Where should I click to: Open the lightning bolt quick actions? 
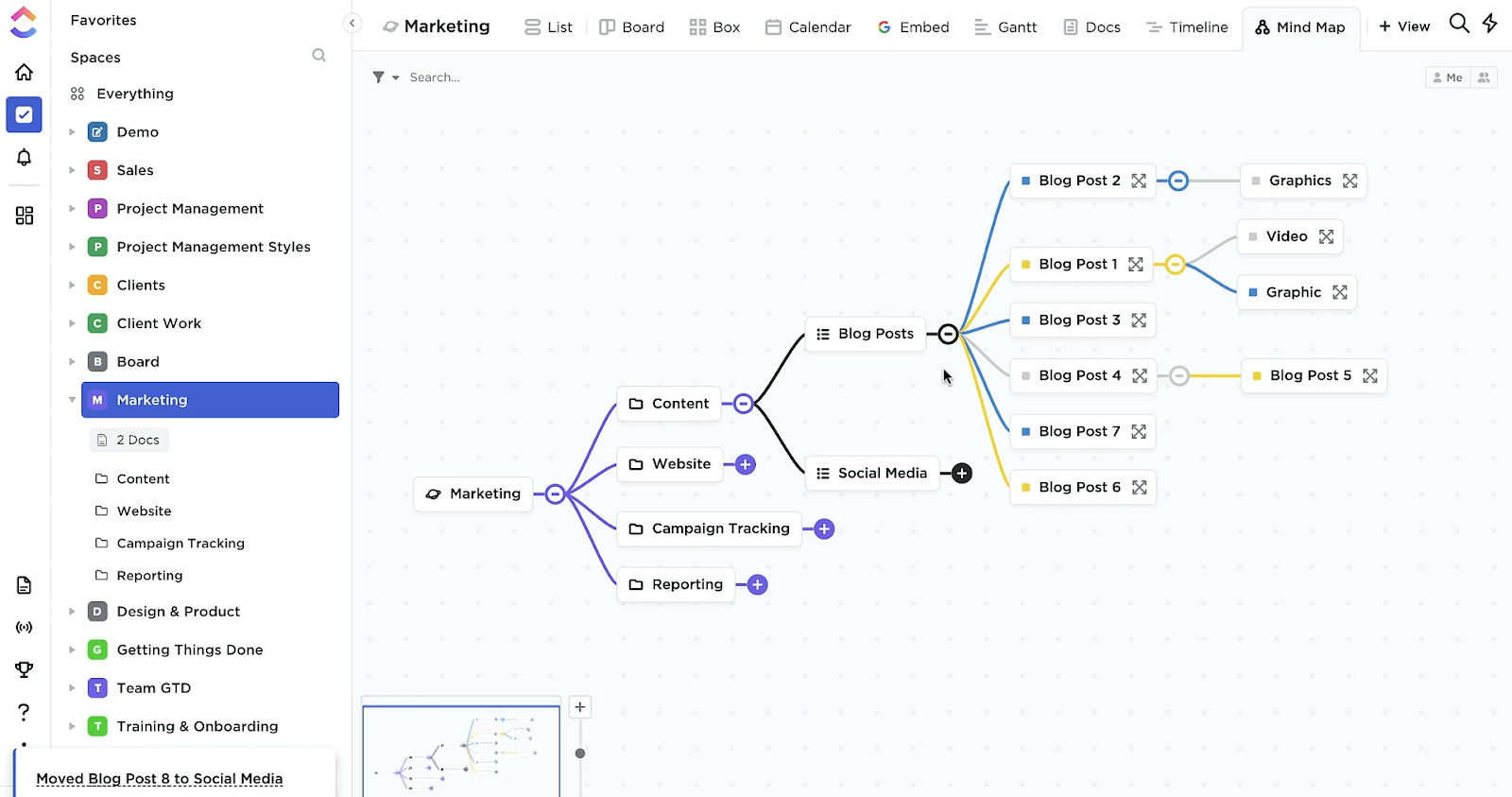coord(1490,24)
